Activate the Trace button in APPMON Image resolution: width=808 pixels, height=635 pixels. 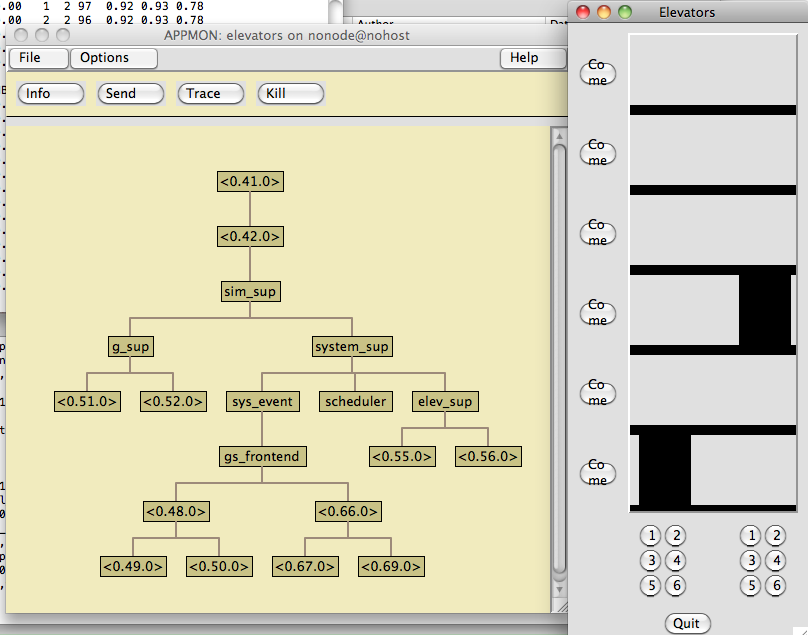tap(211, 94)
